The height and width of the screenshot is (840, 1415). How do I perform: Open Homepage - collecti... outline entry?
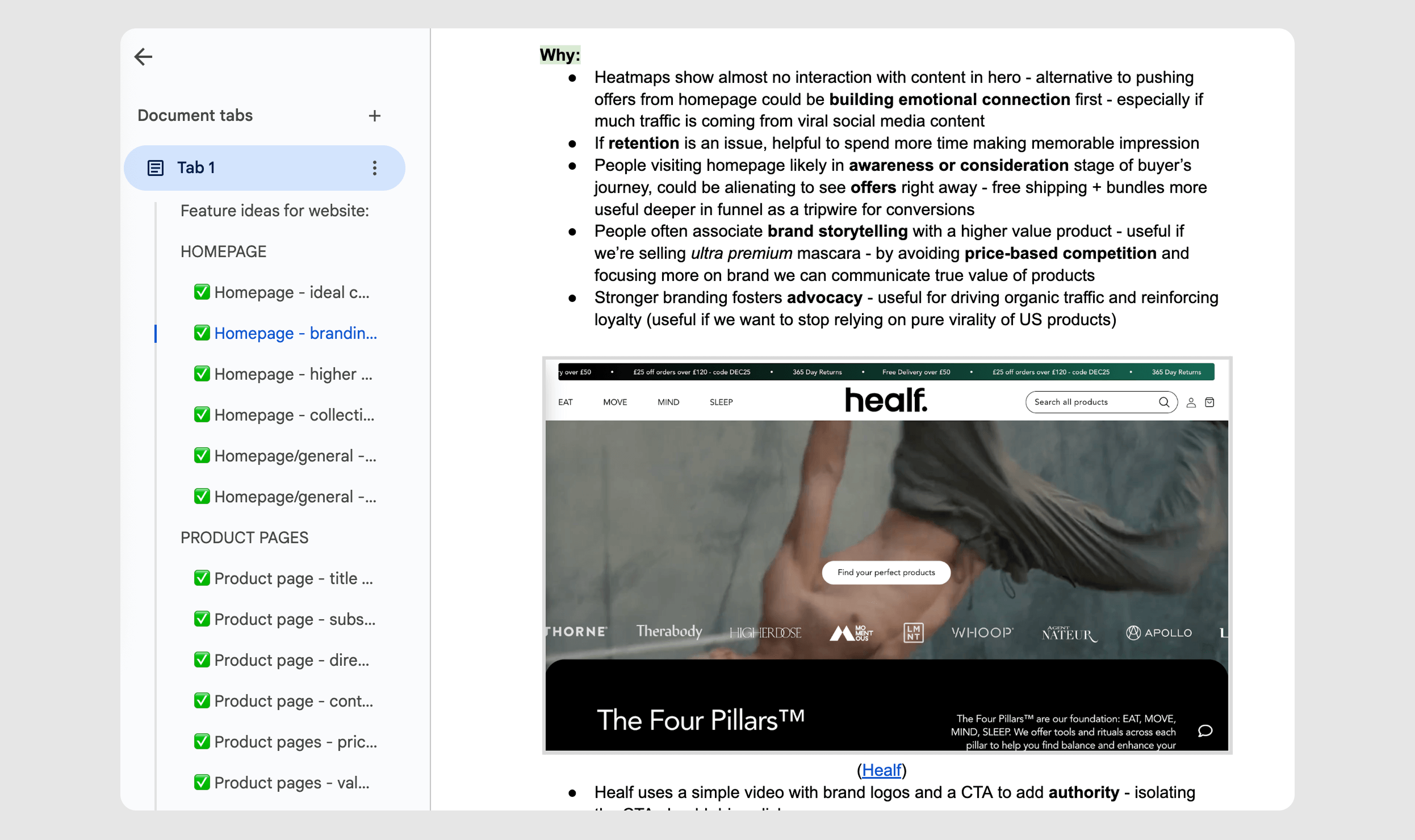pos(294,415)
